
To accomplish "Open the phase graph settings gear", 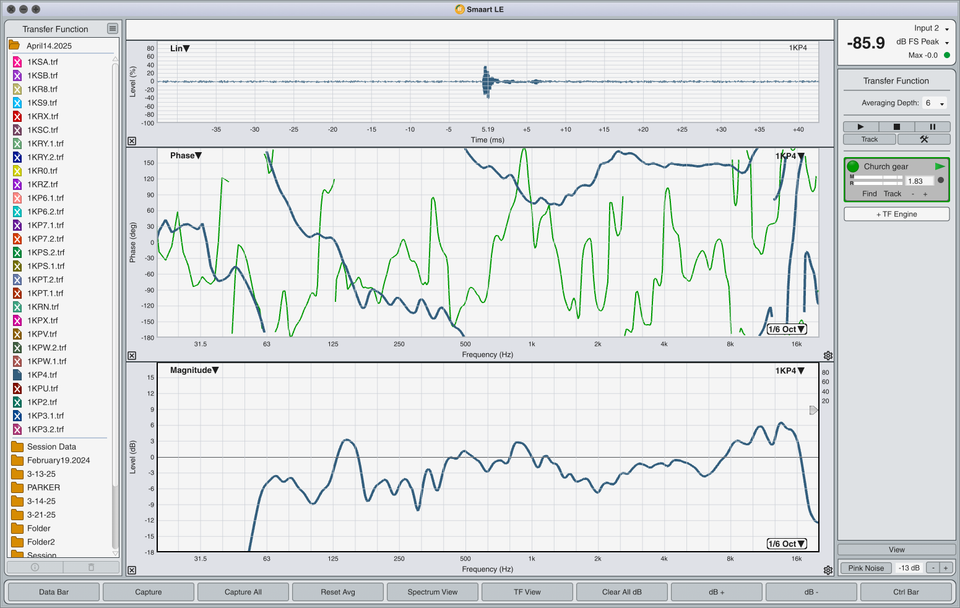I will [x=828, y=355].
